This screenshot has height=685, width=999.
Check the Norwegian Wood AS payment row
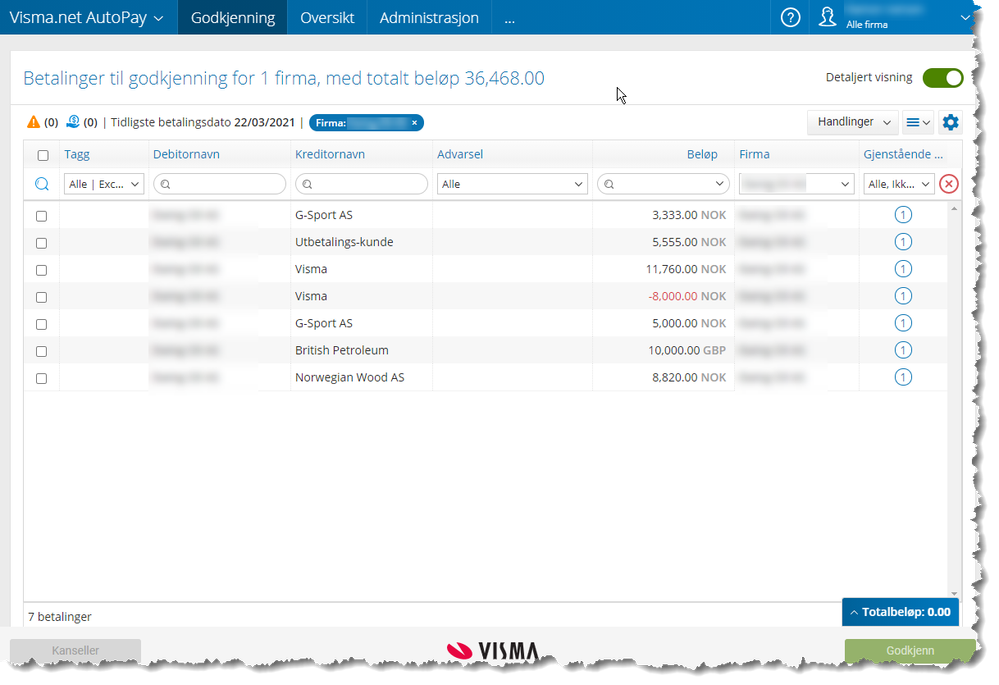[x=41, y=379]
